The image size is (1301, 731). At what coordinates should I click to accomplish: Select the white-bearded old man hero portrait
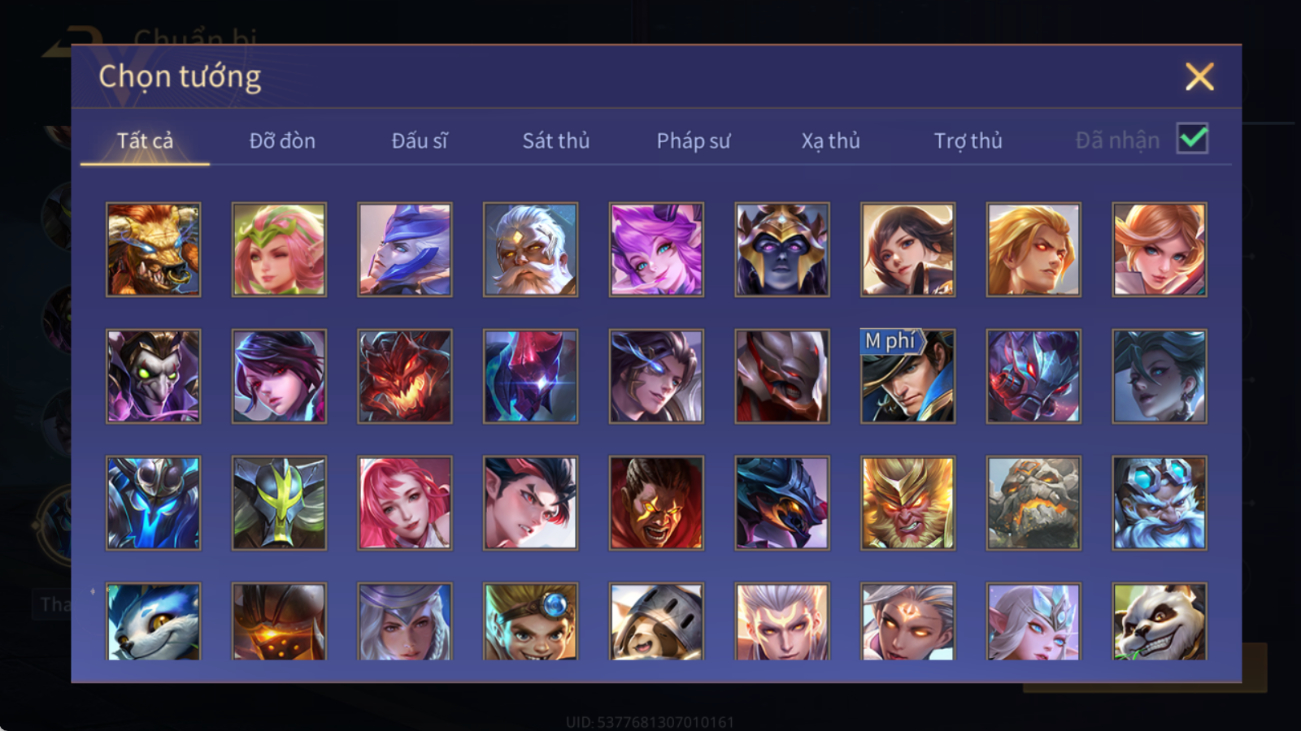(x=530, y=249)
